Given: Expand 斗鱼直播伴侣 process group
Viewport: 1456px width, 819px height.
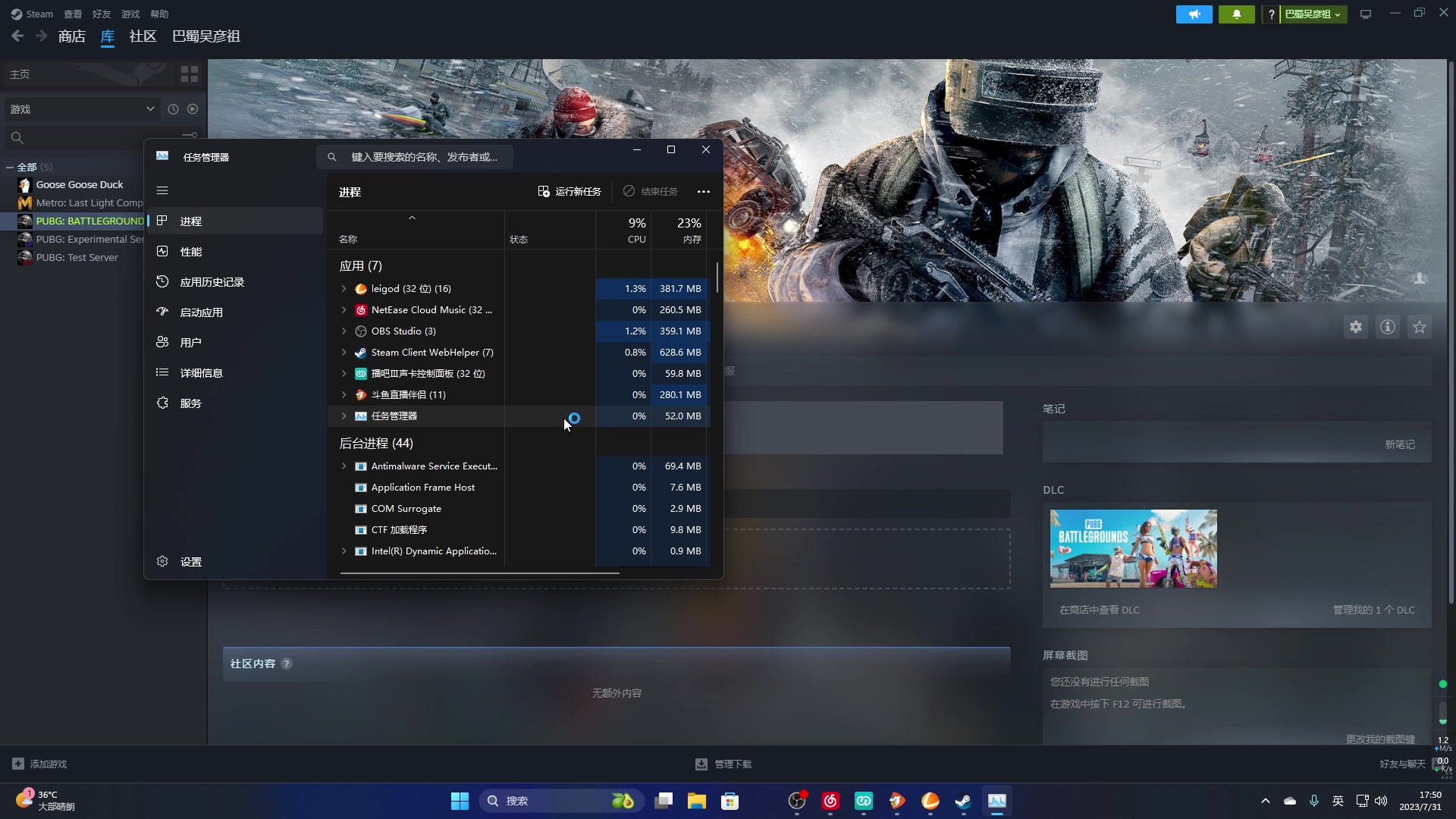Looking at the screenshot, I should point(344,395).
